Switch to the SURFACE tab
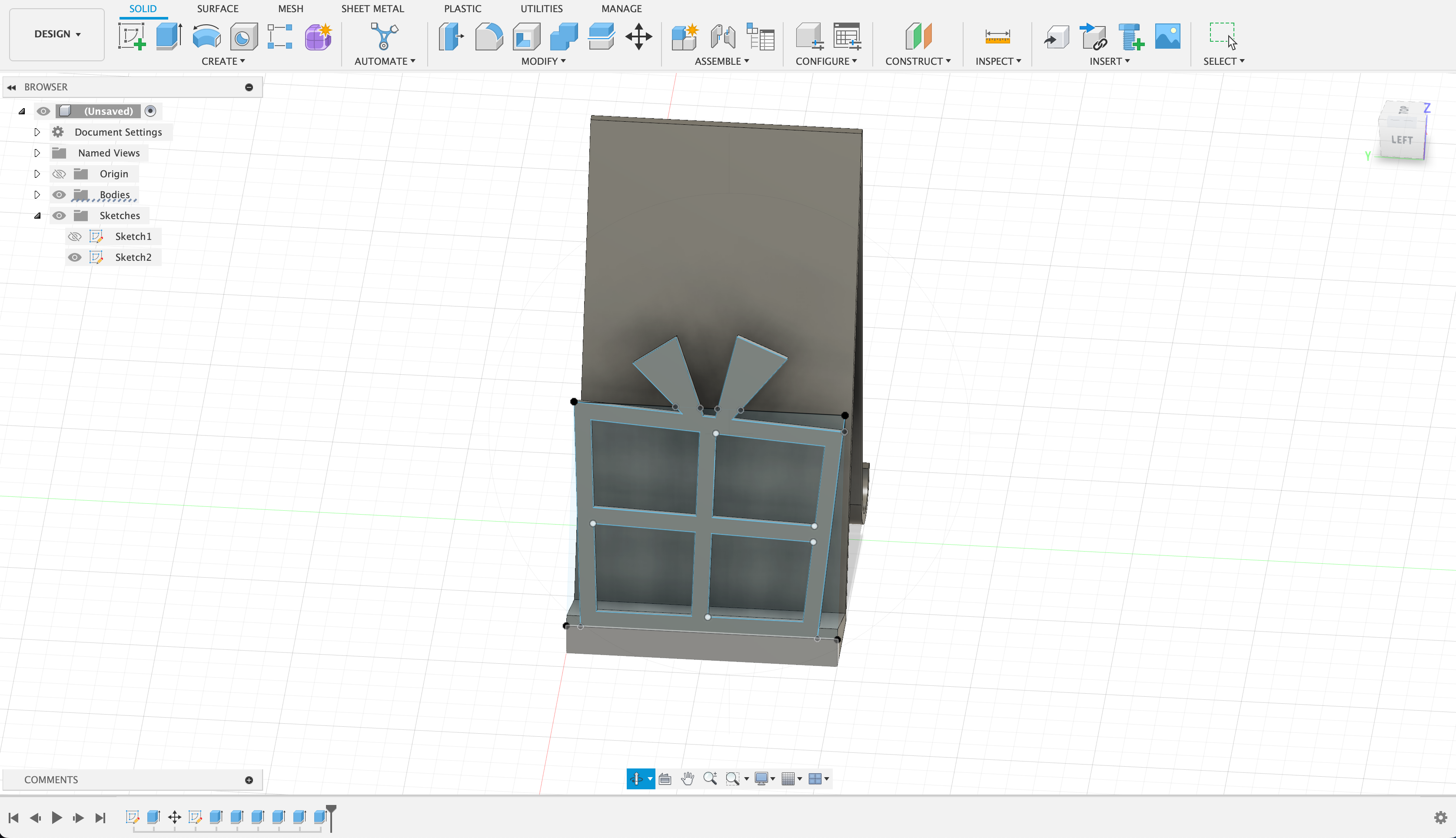This screenshot has height=838, width=1456. coord(217,9)
